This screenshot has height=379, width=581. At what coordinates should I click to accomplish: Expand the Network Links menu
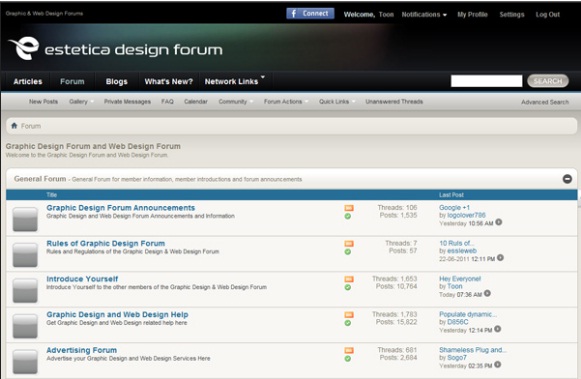point(235,81)
